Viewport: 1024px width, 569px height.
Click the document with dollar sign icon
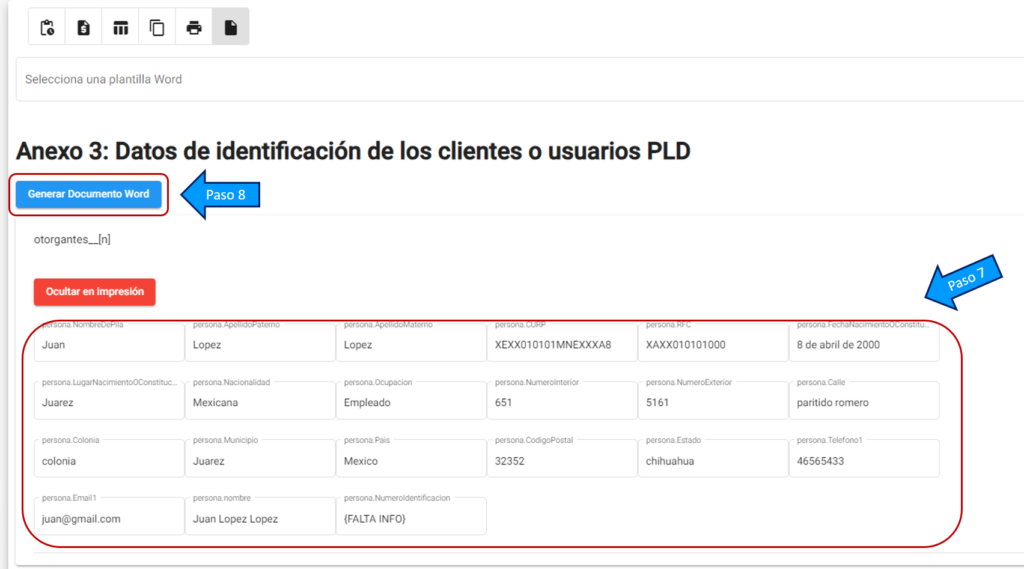pos(84,27)
